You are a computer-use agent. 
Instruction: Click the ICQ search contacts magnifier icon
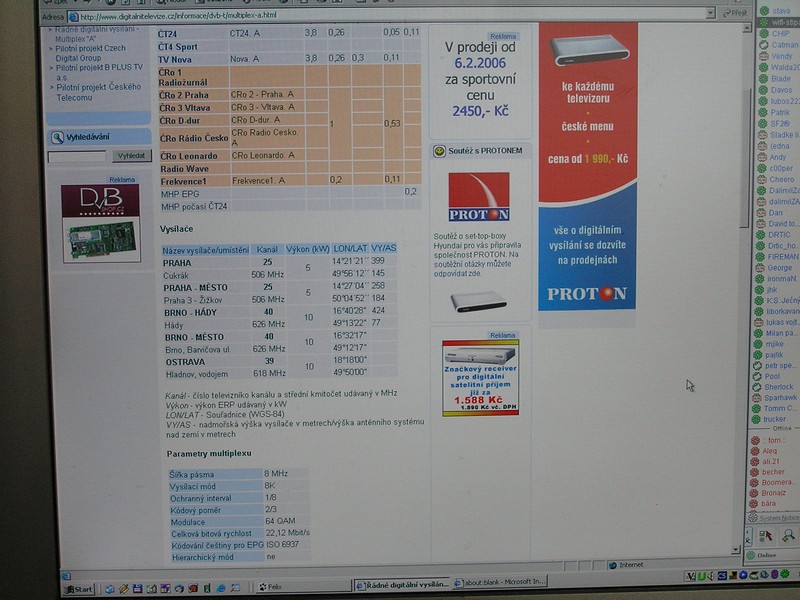[789, 536]
